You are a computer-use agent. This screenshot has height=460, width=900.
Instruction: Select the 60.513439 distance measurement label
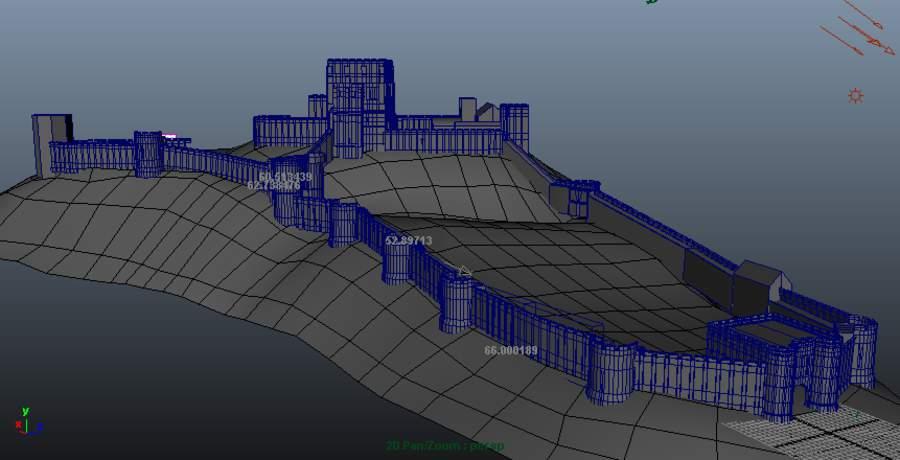click(285, 177)
